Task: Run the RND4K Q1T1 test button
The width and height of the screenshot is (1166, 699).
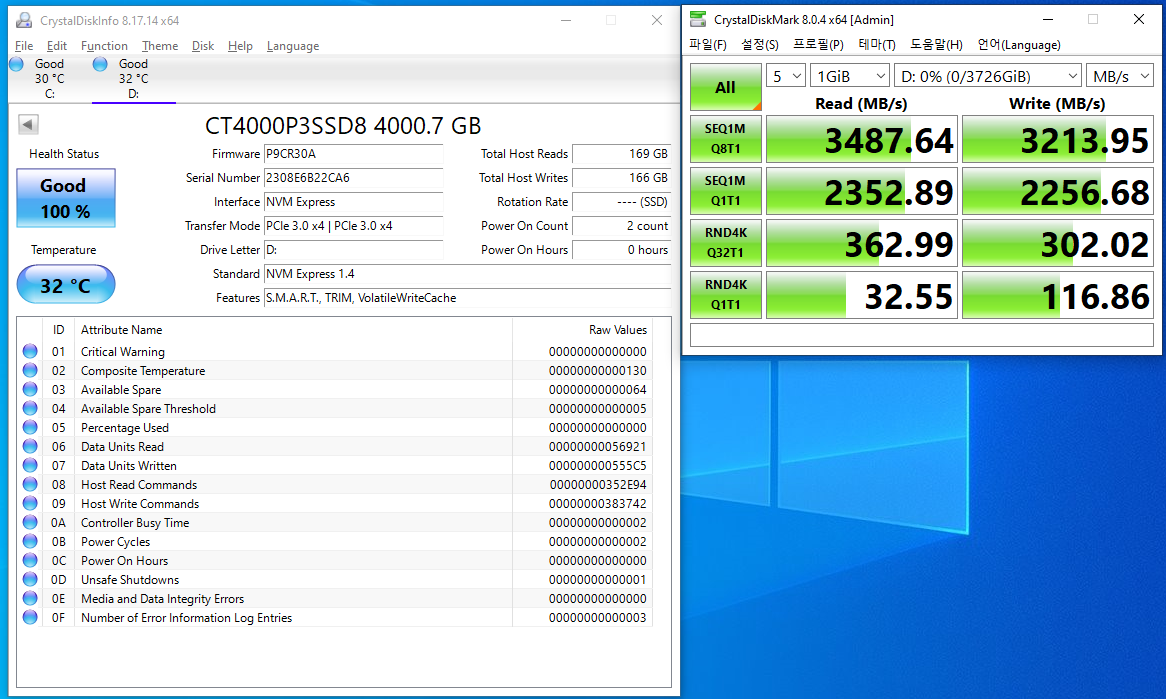Action: tap(726, 294)
